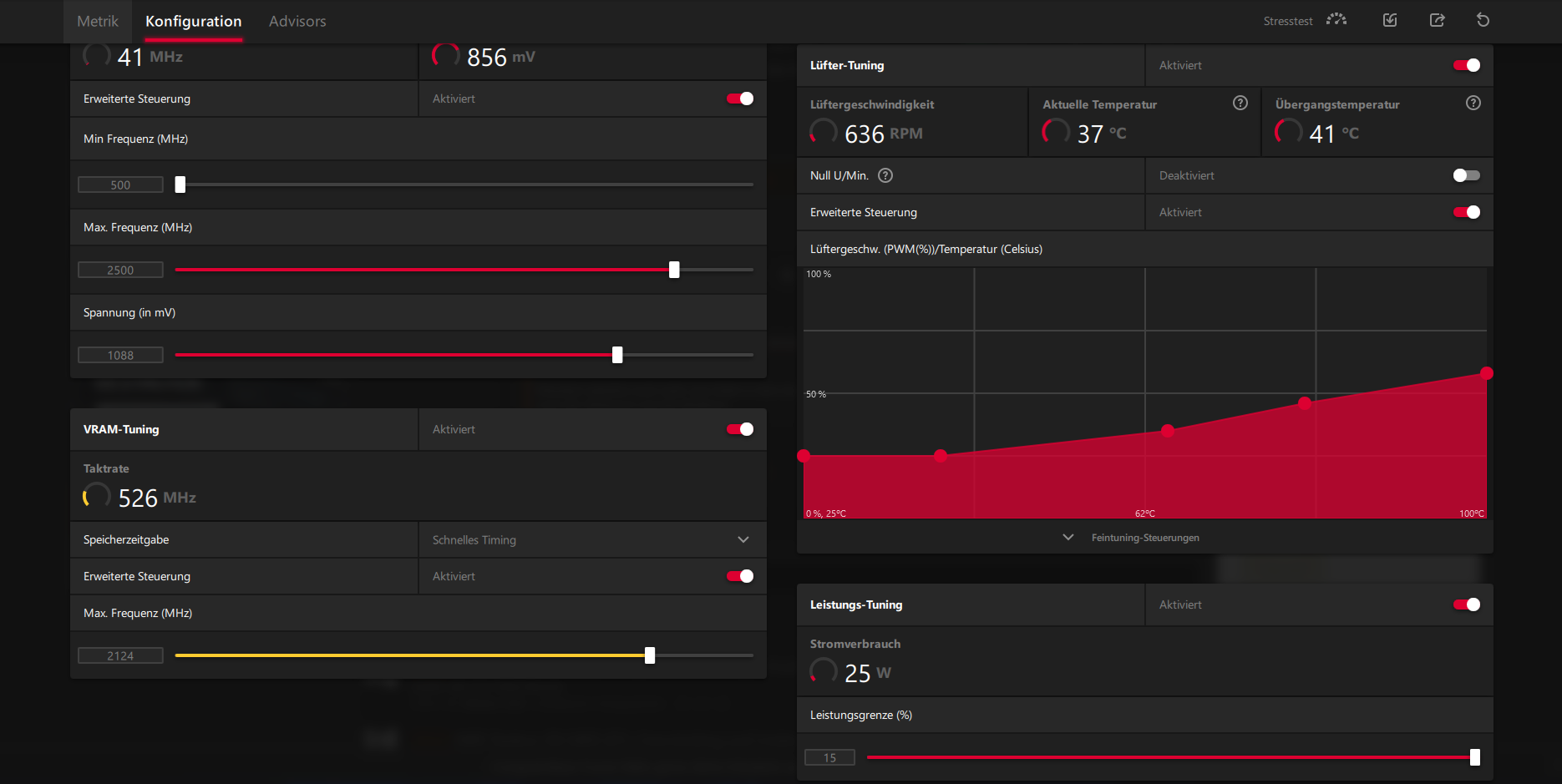Screen dimensions: 1562x784
Task: Click the 'Spannung (in mV)' label
Action: coord(129,312)
